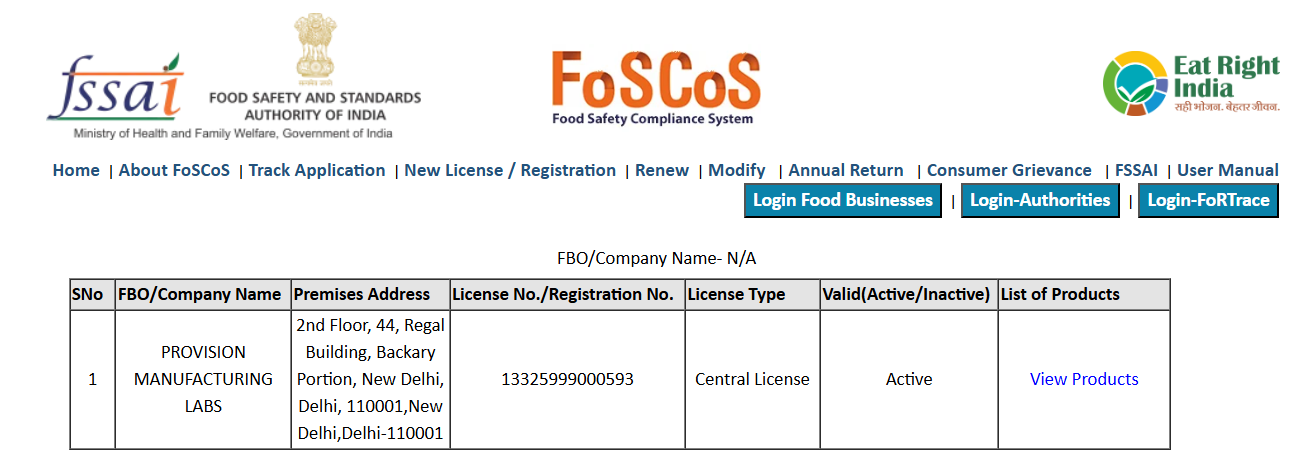Open About FoSCoS page

174,170
